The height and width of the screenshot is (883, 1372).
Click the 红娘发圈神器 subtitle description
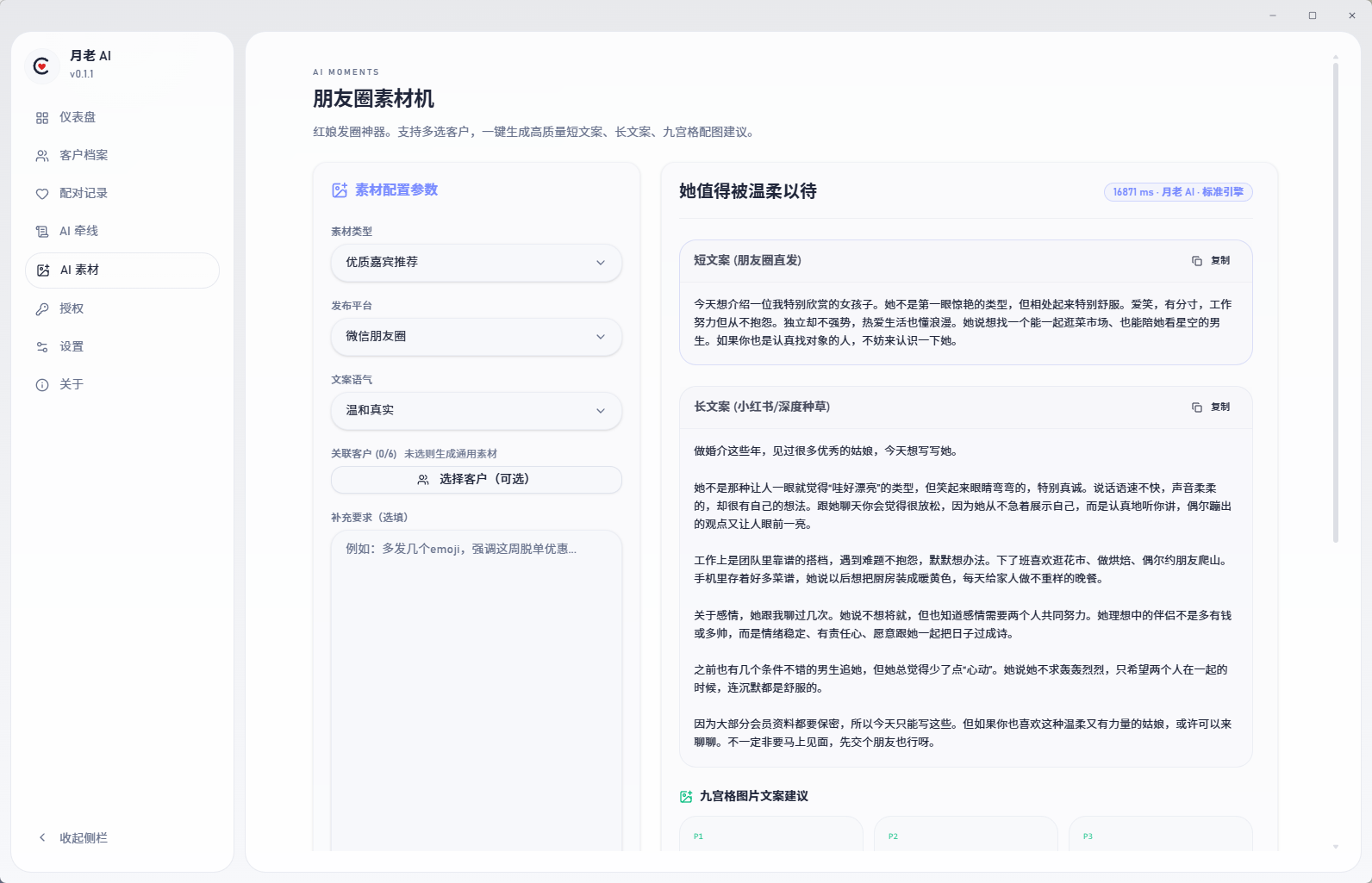pos(535,133)
